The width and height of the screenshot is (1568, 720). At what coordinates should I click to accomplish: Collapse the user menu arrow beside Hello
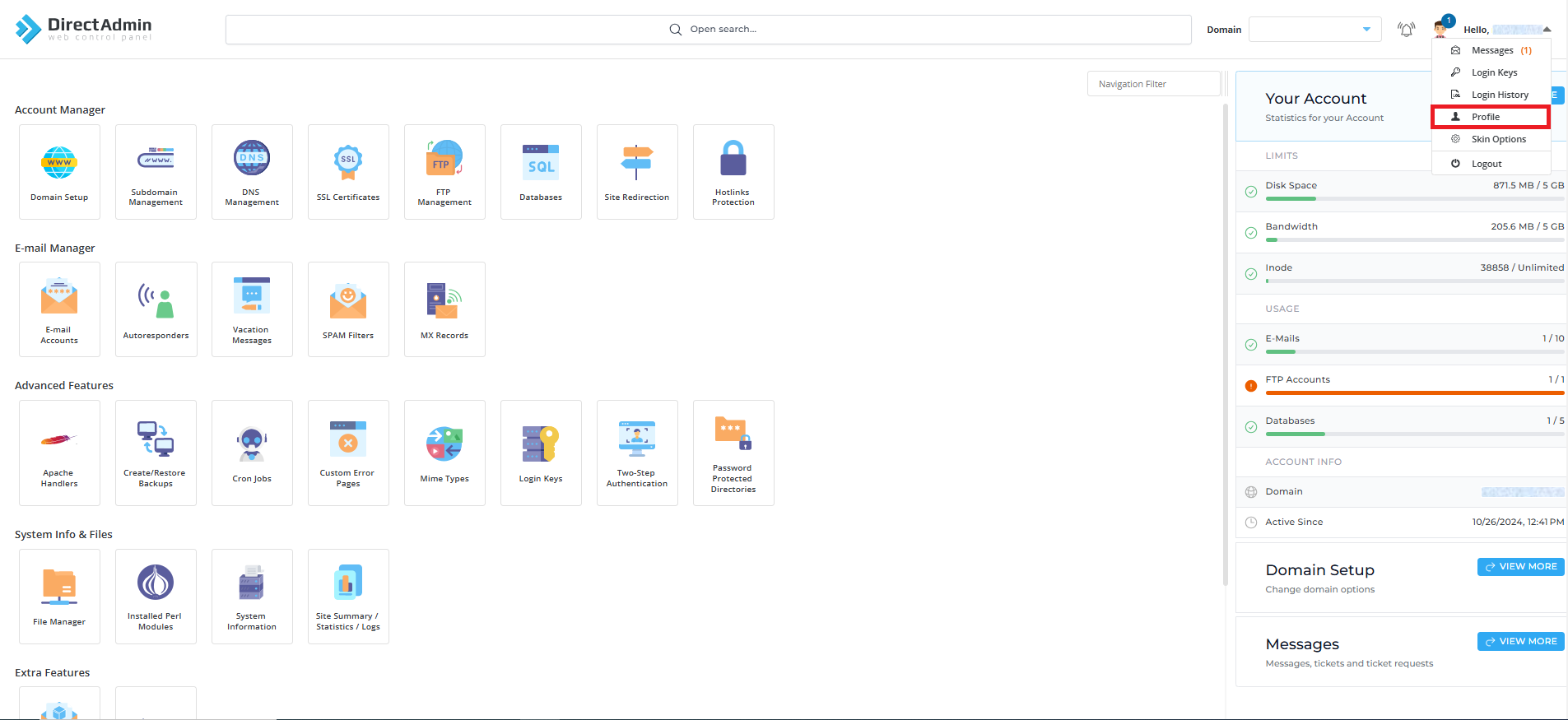(x=1547, y=30)
